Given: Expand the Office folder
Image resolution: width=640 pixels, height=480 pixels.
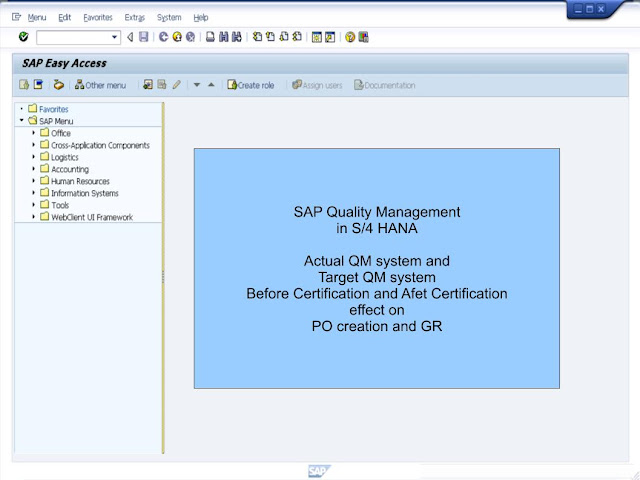Looking at the screenshot, I should [33, 132].
